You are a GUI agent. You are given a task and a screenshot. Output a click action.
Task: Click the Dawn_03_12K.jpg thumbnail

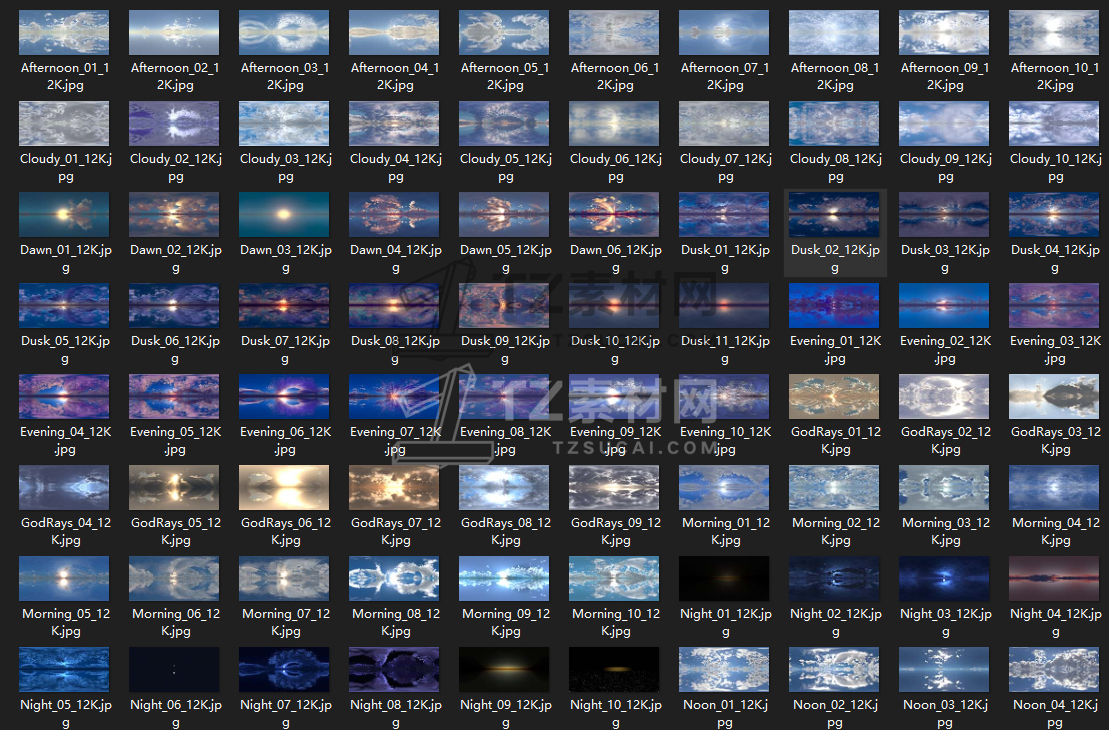284,214
